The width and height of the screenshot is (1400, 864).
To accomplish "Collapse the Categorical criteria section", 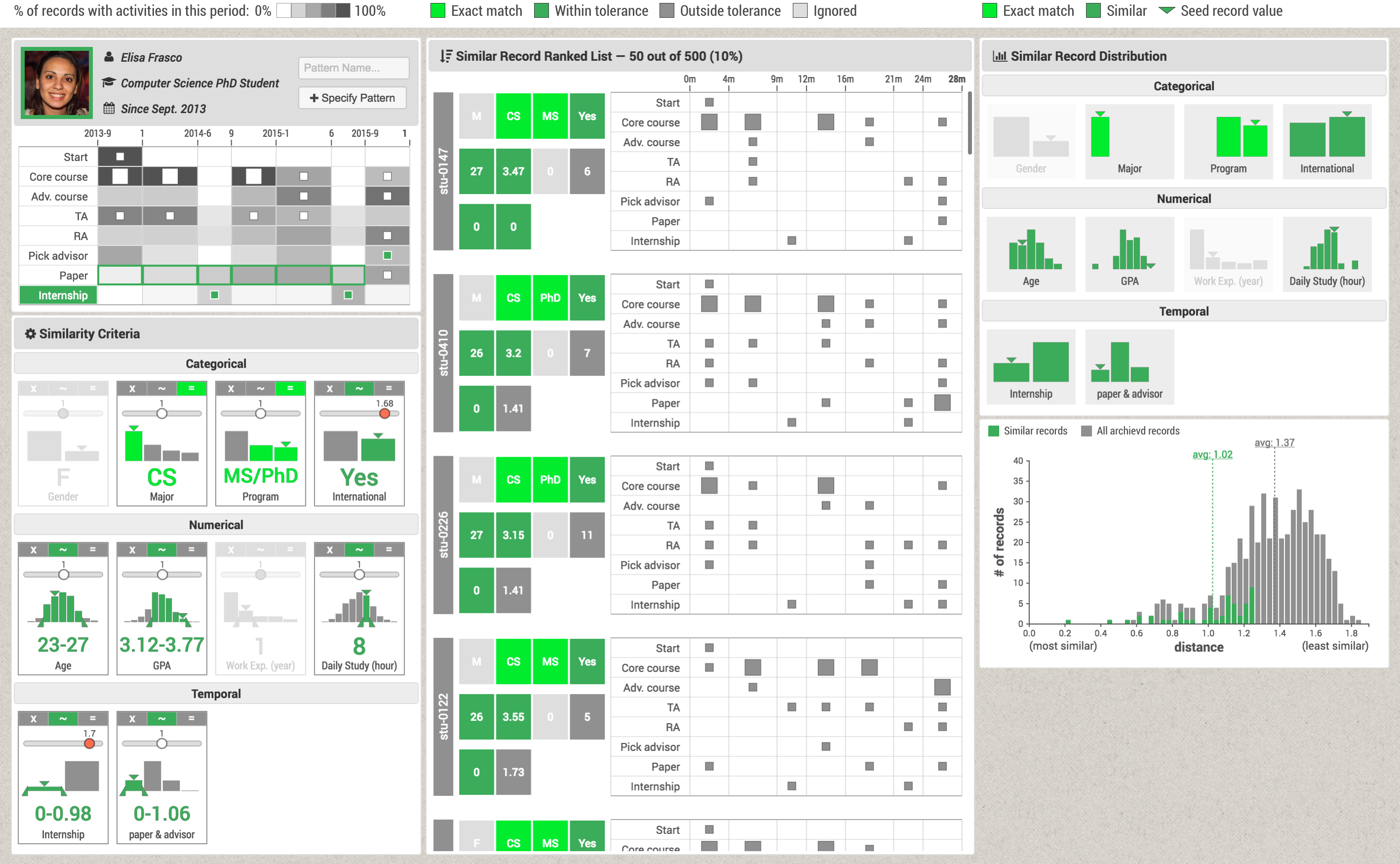I will pos(216,363).
